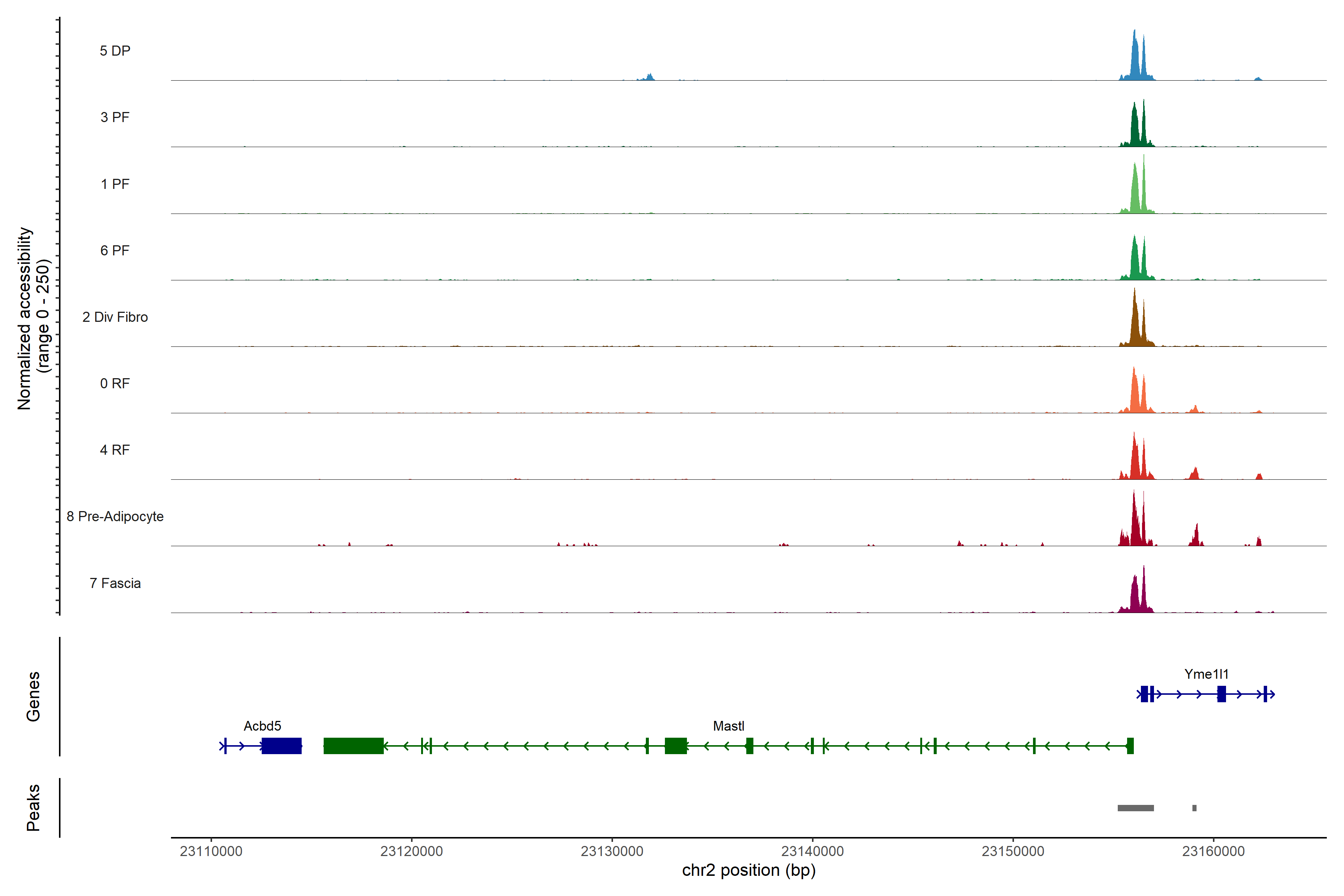
Task: Click the small 5 DP peak near 23132000
Action: click(x=649, y=77)
